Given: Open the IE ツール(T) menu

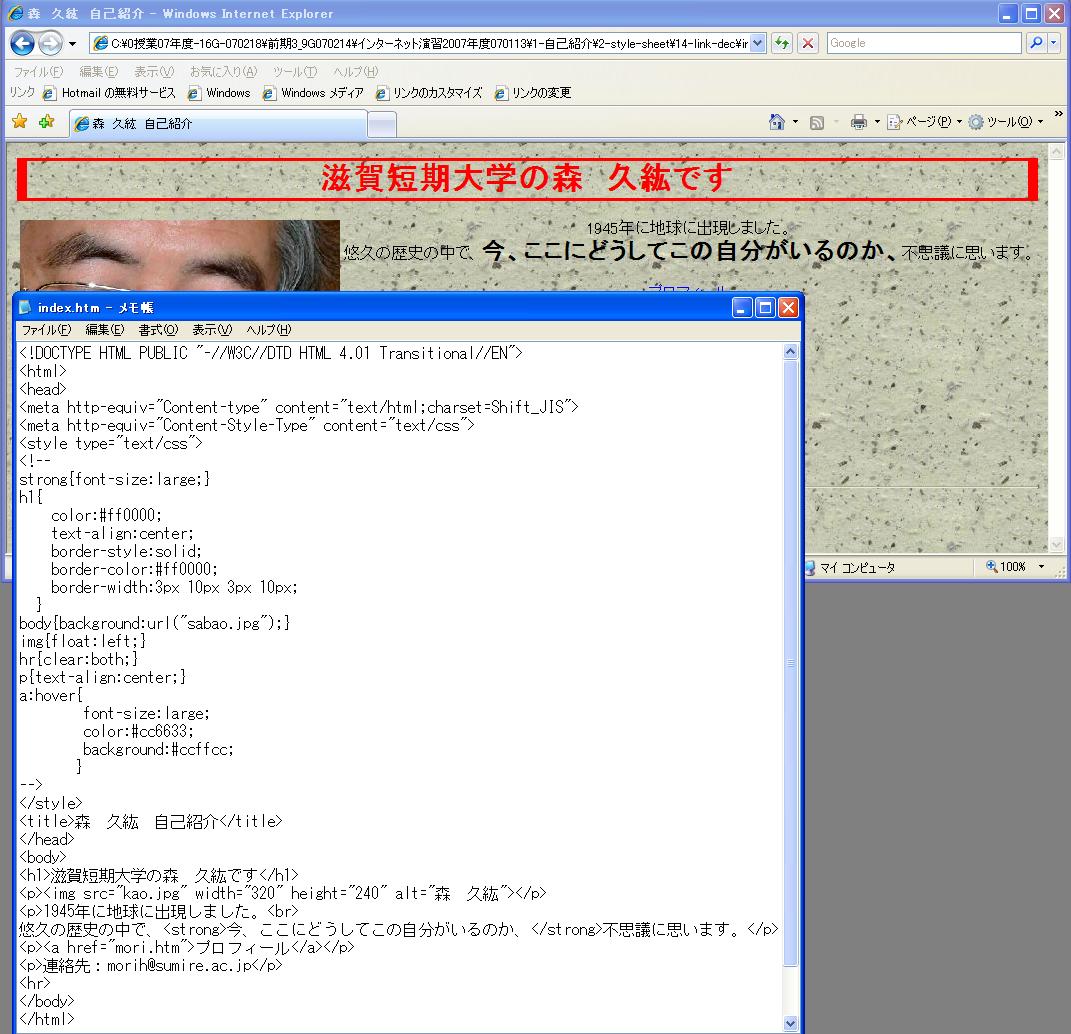Looking at the screenshot, I should [295, 72].
